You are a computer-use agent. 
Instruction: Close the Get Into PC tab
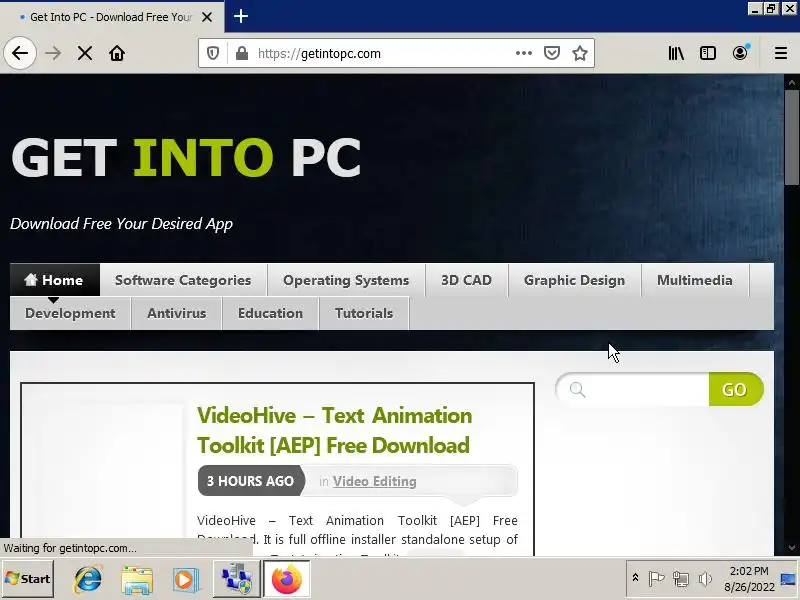point(207,17)
